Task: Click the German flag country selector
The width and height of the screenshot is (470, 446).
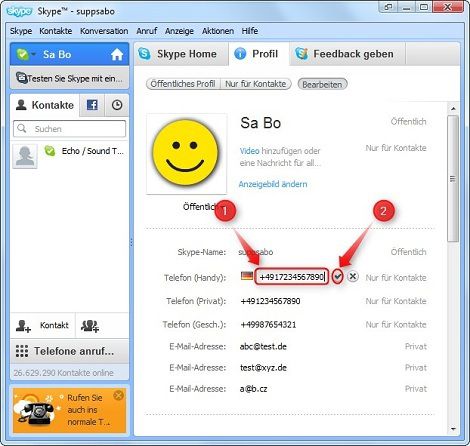Action: (x=247, y=276)
